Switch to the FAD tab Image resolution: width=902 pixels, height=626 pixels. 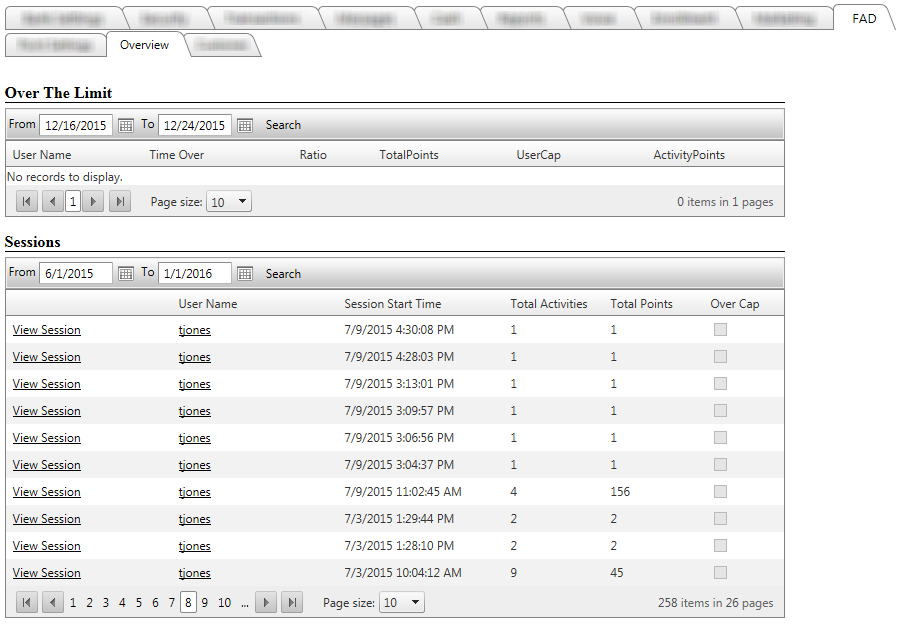864,18
